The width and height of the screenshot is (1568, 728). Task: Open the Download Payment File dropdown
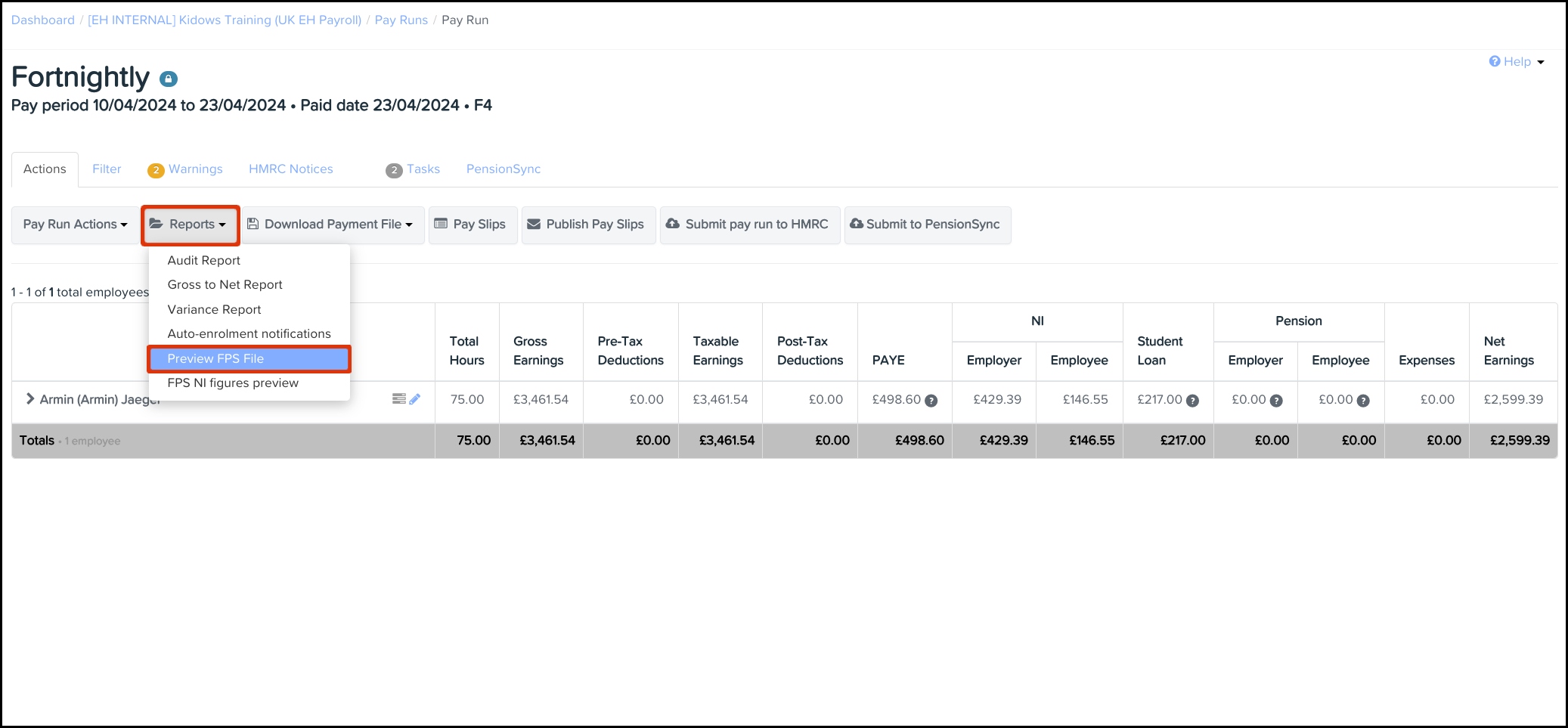coord(333,225)
